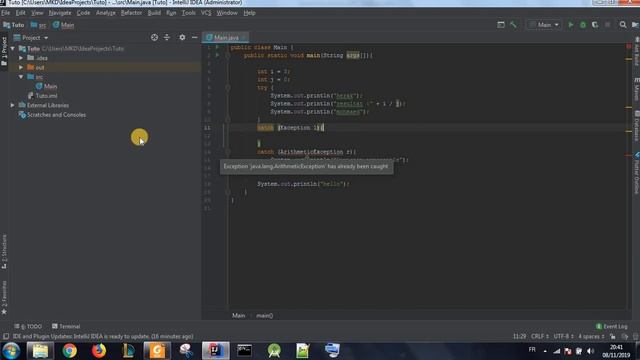Collapse the Tuto project root node

click(13, 49)
